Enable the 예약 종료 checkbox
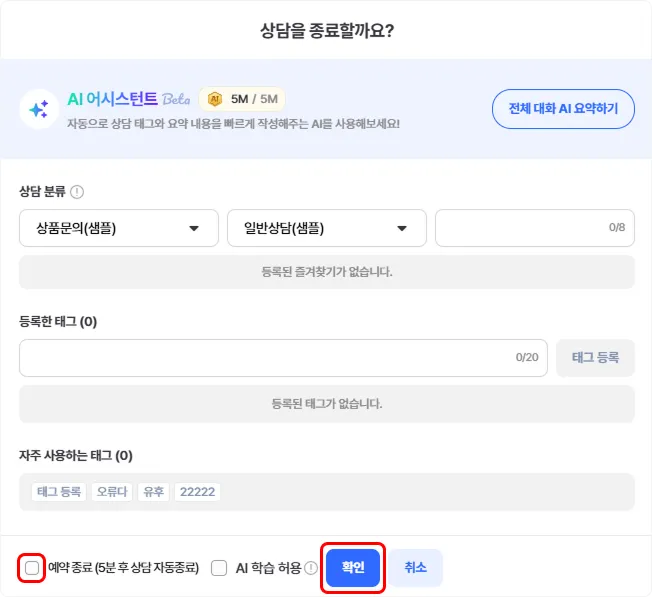Viewport: 652px width, 597px height. [32, 568]
